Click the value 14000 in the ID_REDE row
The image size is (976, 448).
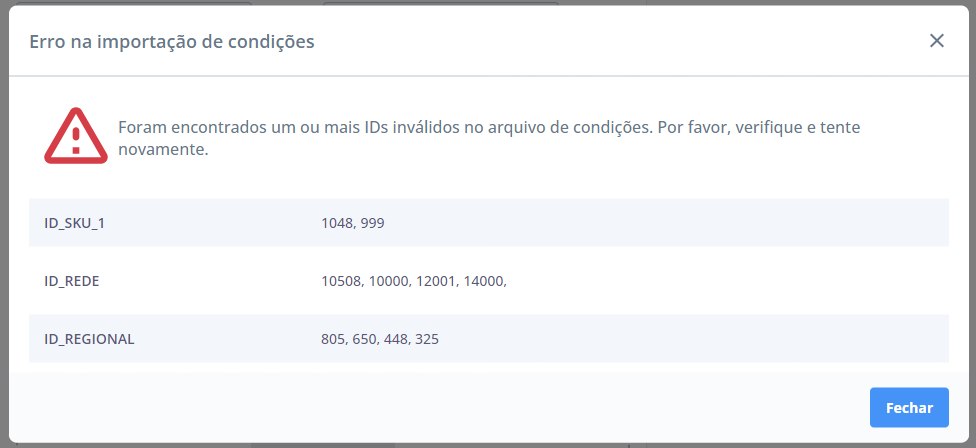click(x=484, y=281)
